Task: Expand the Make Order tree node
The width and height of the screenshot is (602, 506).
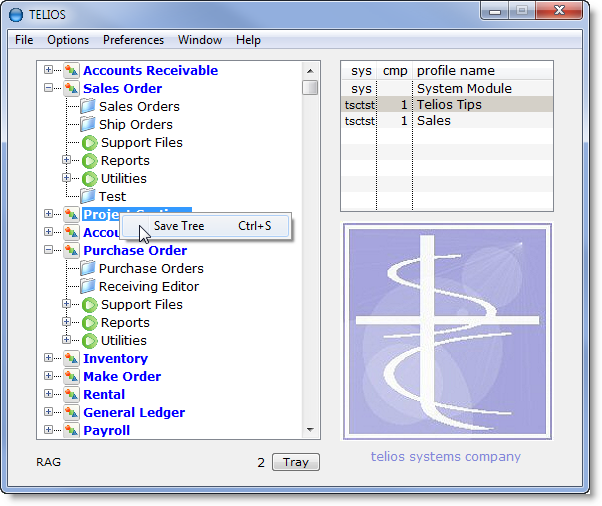Action: click(x=49, y=377)
